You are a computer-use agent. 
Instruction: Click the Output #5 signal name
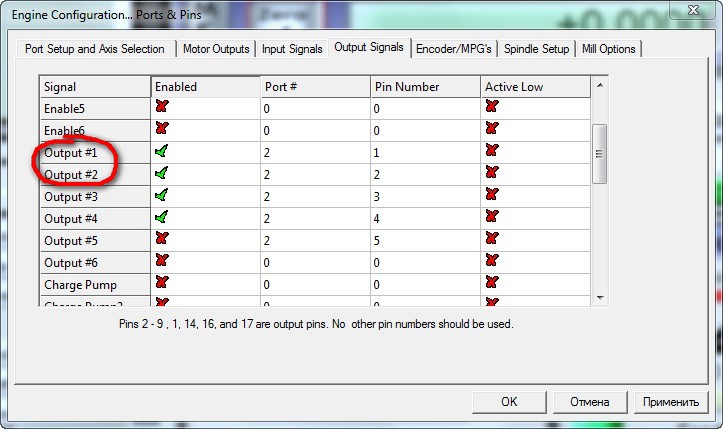point(71,241)
